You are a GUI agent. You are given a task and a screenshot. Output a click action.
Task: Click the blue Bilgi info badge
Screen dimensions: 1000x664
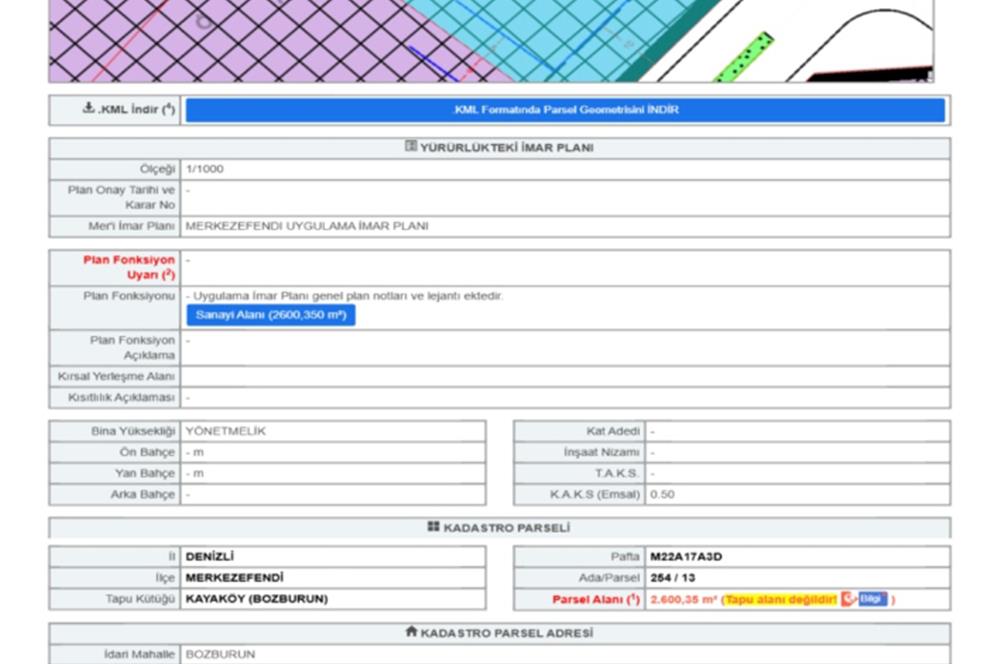point(871,599)
